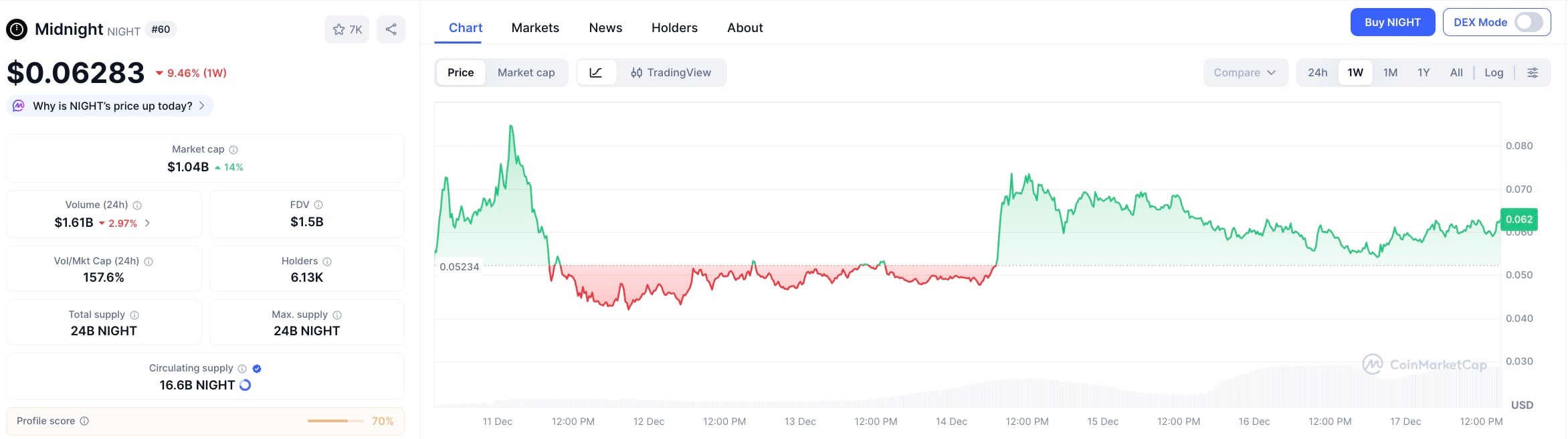Show the Volume (24h) info icon
This screenshot has width=1568, height=439.
tap(137, 205)
